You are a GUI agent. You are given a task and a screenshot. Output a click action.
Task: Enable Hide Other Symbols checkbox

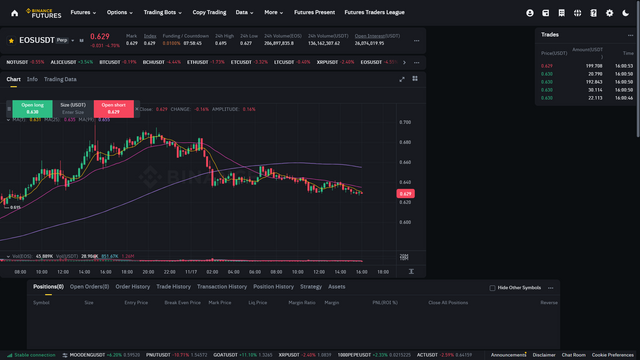[492, 288]
